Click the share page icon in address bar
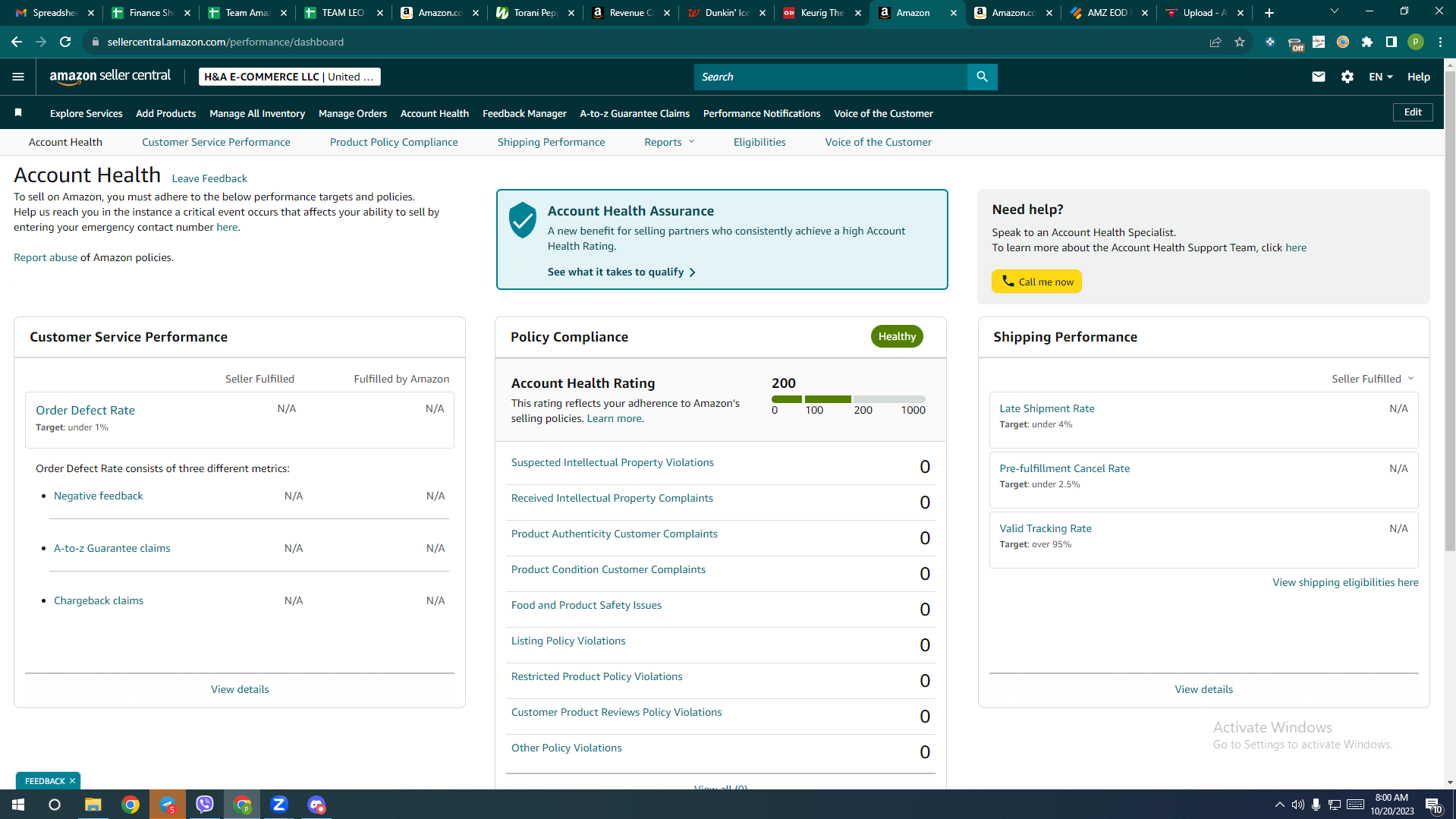1456x819 pixels. (1215, 42)
